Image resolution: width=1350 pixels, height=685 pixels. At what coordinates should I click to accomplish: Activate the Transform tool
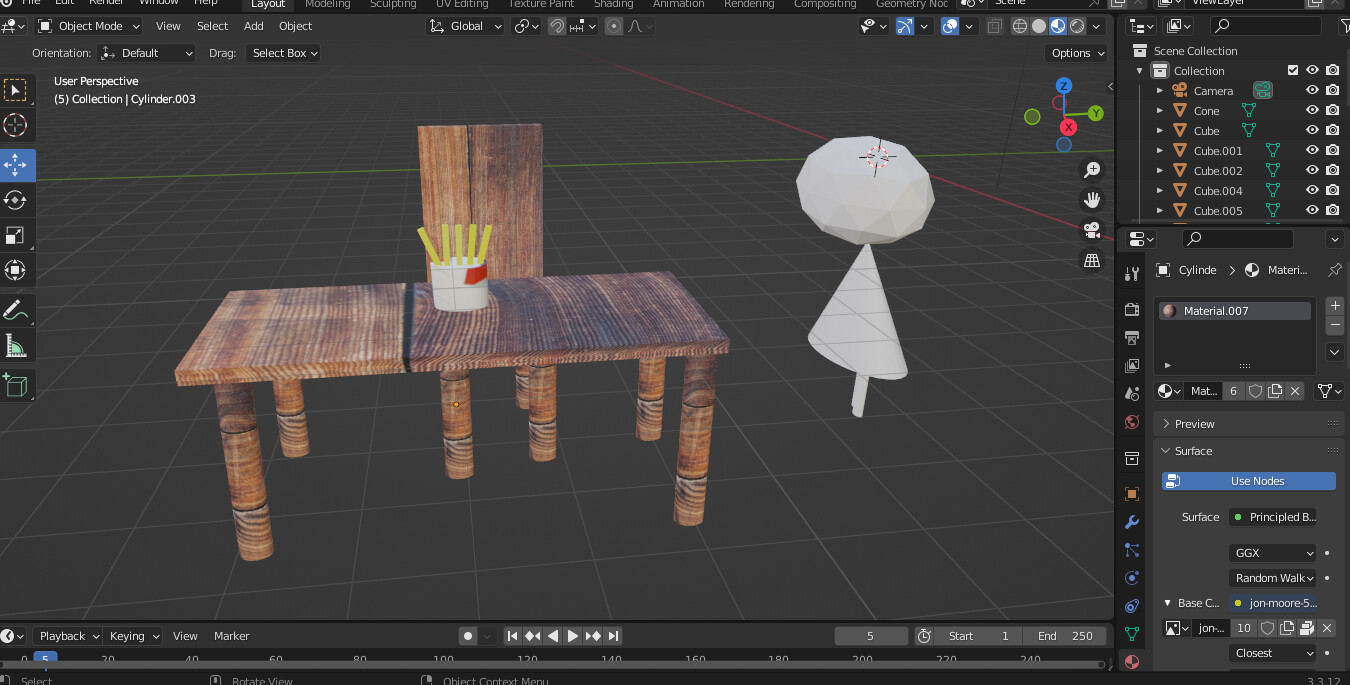point(15,270)
